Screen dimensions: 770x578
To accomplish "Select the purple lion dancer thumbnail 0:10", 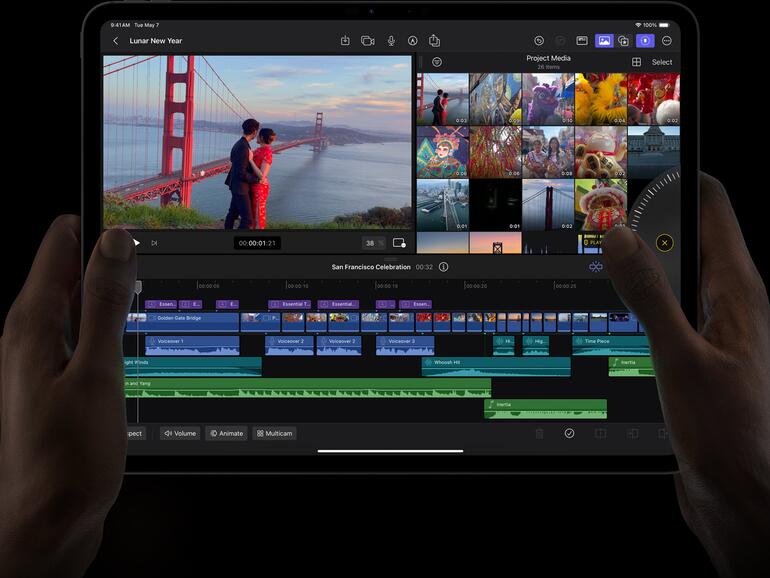I will pyautogui.click(x=548, y=99).
